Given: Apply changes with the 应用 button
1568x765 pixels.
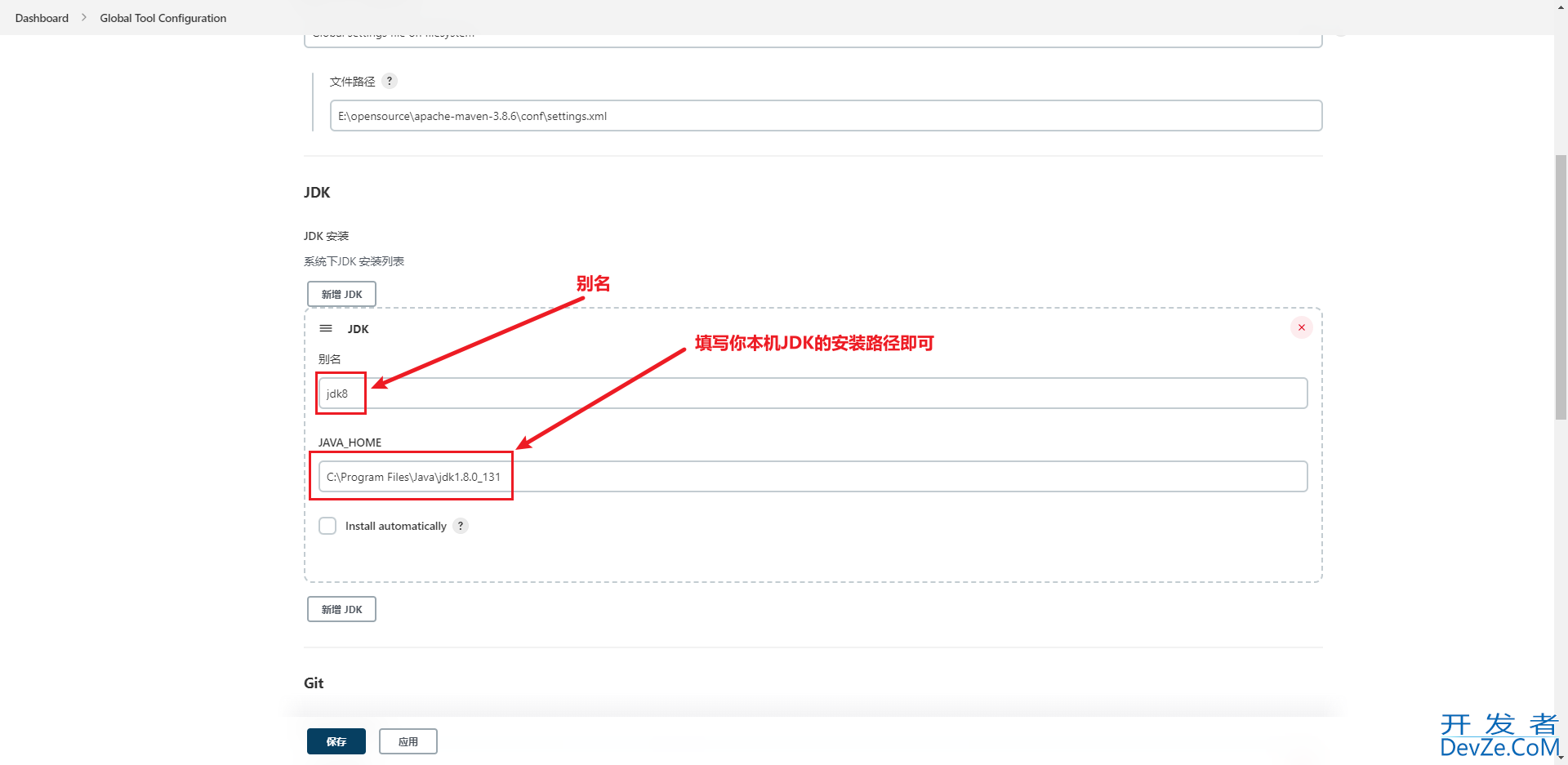Looking at the screenshot, I should pos(408,741).
